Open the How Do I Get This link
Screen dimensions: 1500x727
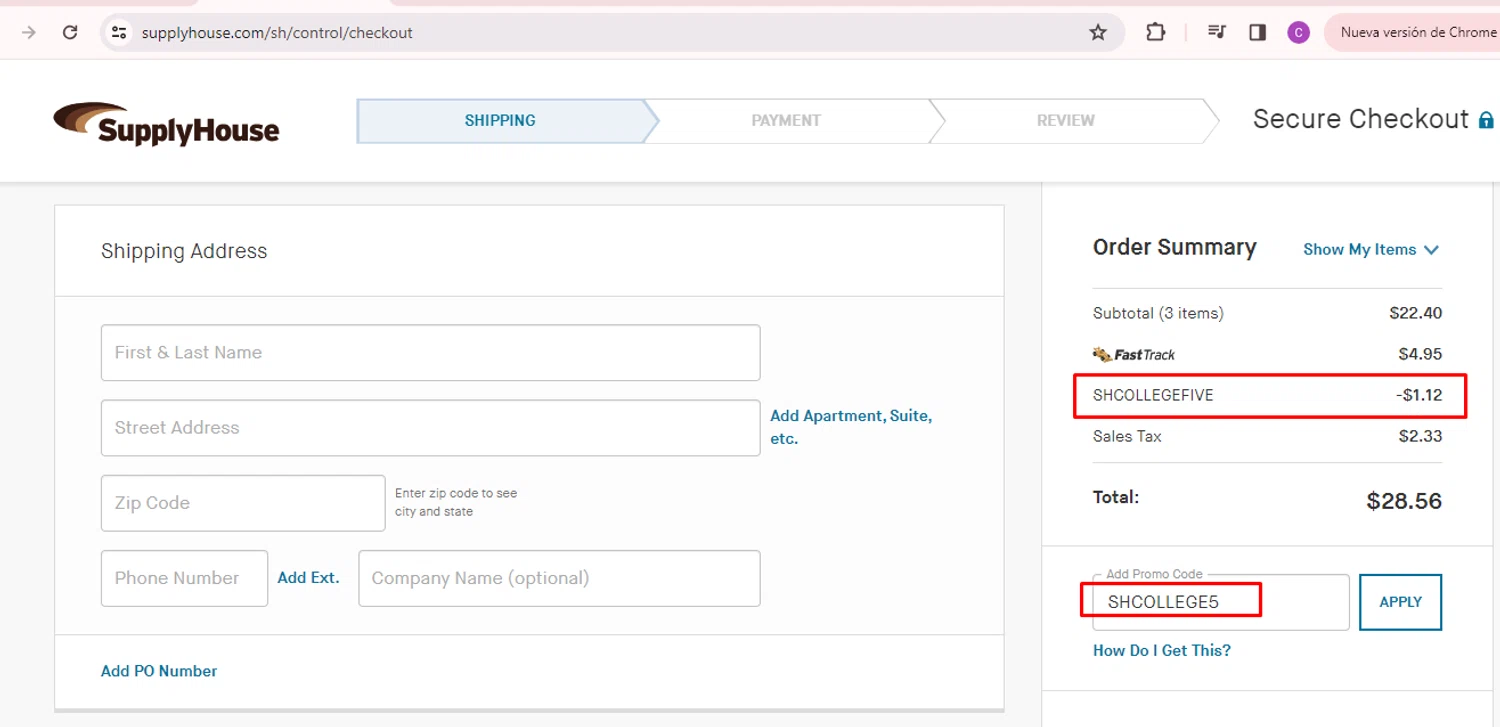point(1161,650)
